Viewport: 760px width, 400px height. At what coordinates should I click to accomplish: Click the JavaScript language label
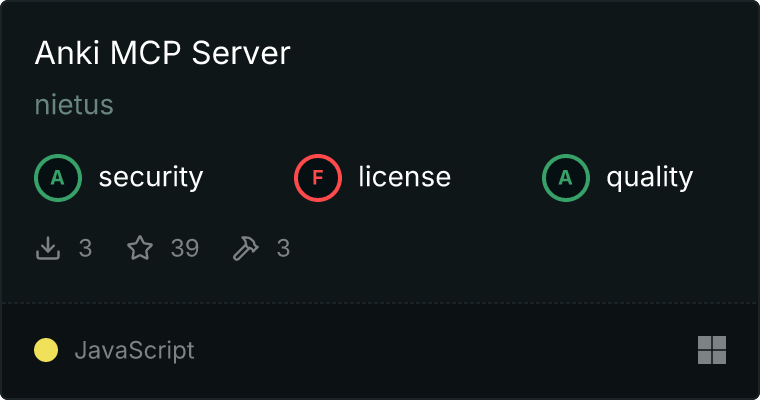pos(134,350)
